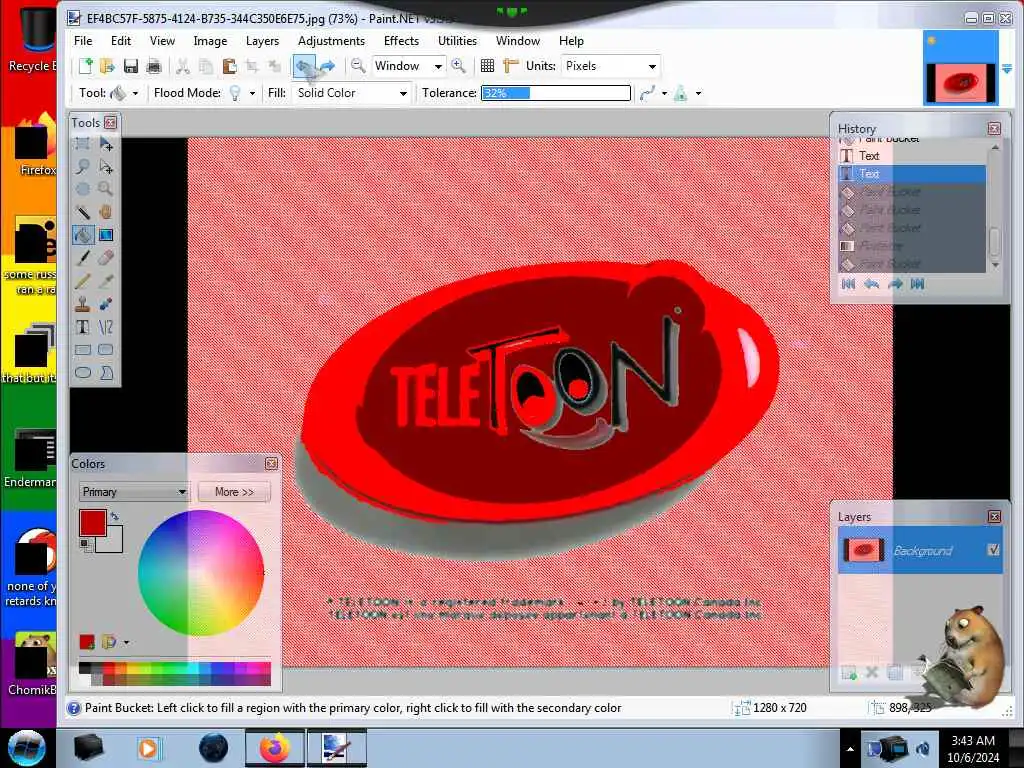
Task: Click History rewind to first step button
Action: click(x=848, y=283)
